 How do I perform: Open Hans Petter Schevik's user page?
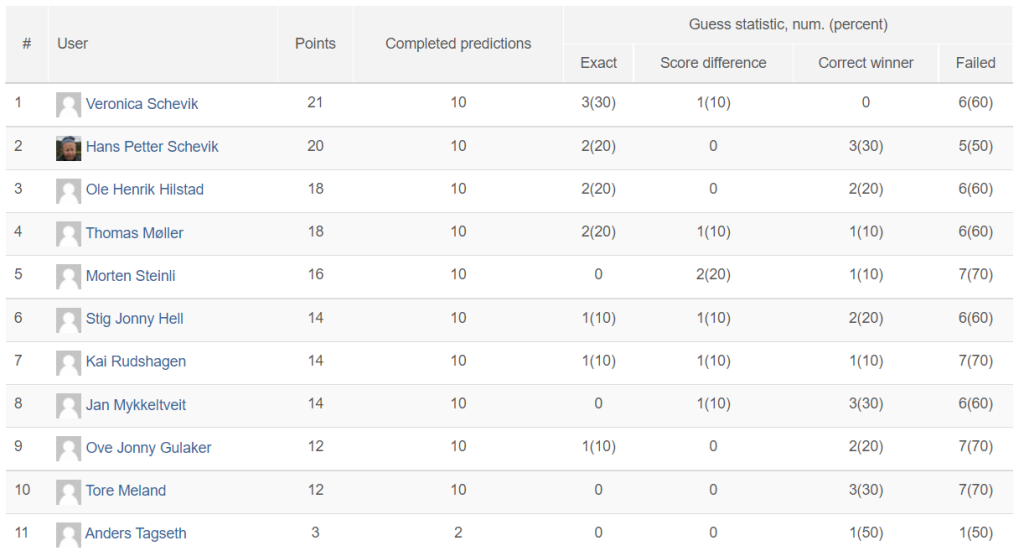152,147
